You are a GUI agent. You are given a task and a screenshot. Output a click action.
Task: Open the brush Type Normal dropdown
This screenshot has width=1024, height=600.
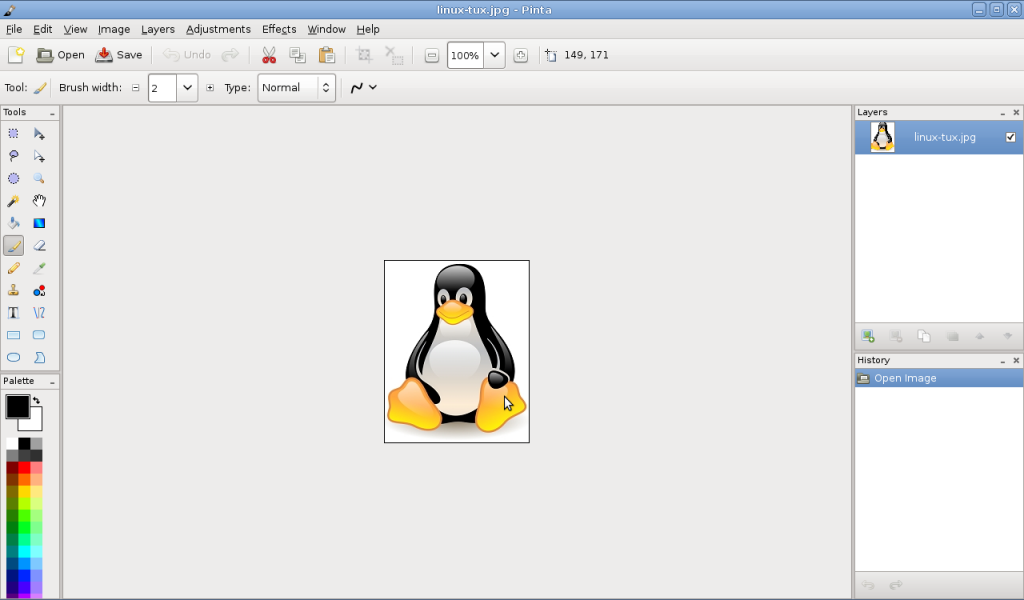click(296, 87)
